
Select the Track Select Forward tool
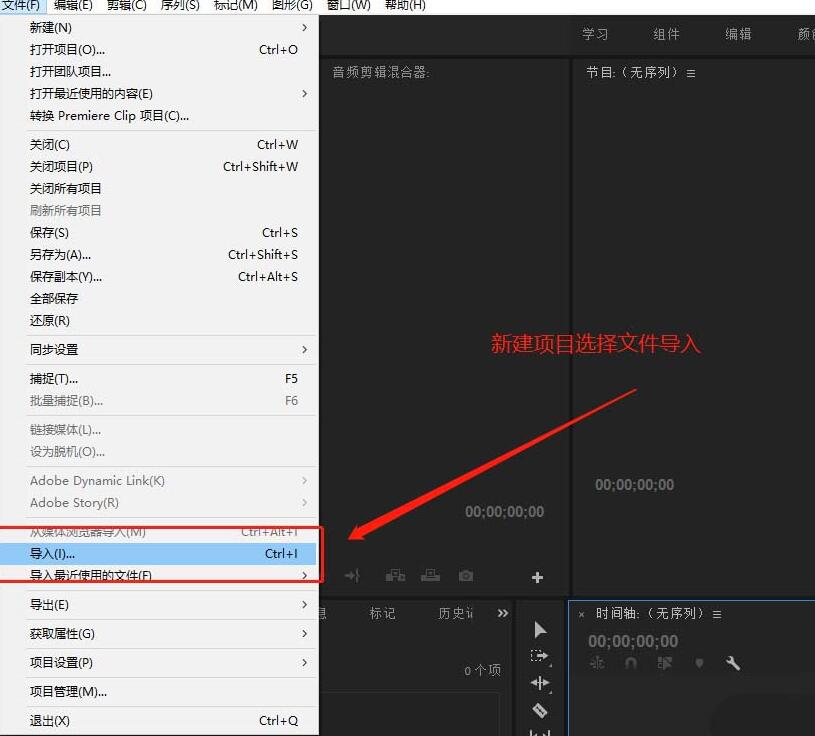click(541, 655)
